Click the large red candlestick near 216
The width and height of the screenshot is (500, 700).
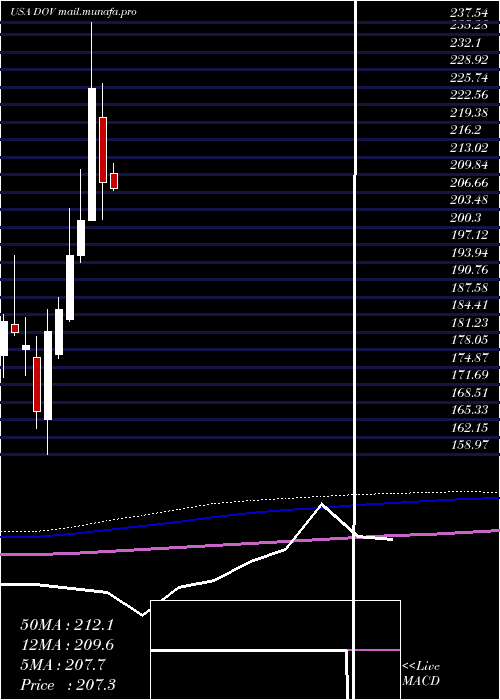coord(103,150)
